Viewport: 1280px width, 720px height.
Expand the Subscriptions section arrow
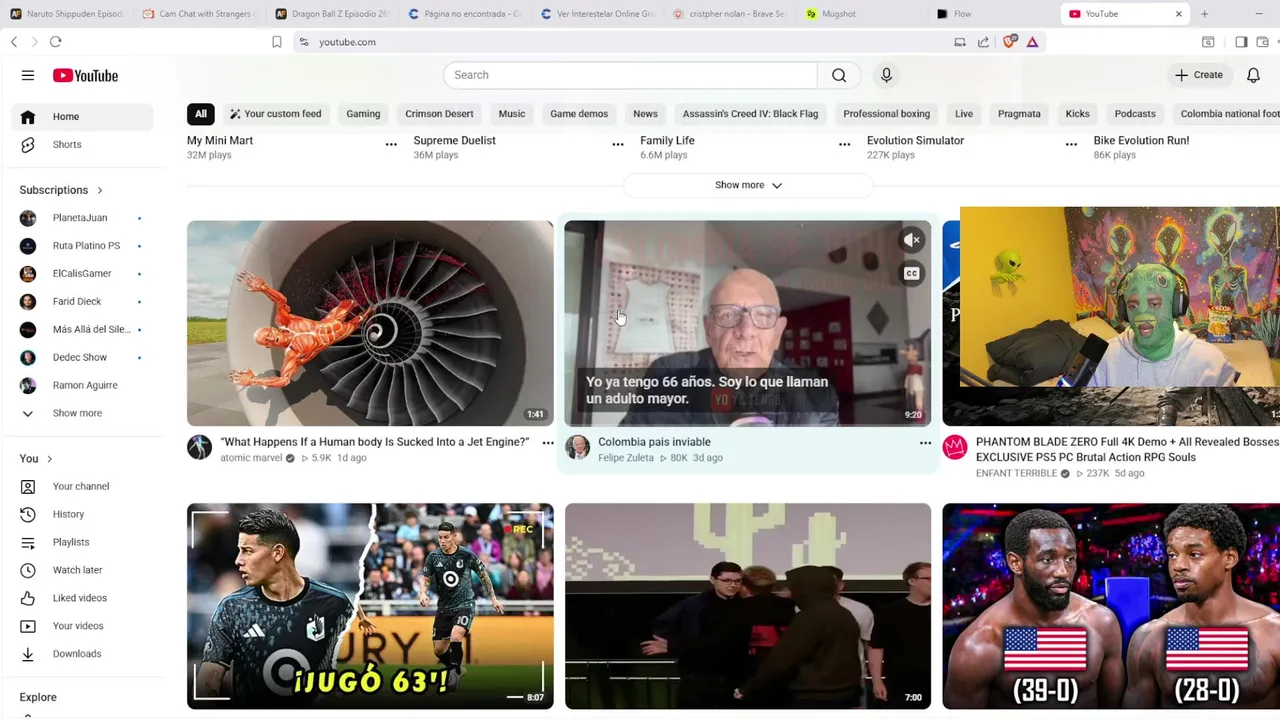pos(99,190)
